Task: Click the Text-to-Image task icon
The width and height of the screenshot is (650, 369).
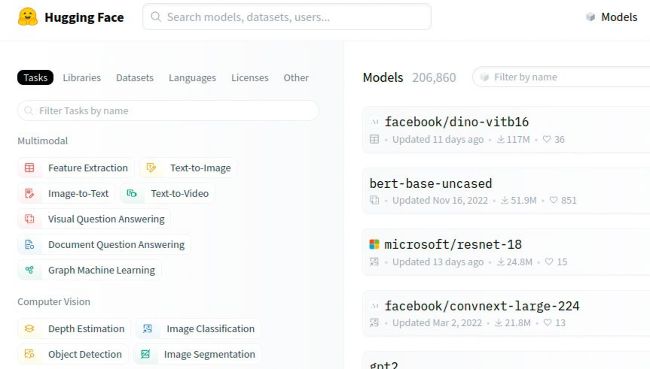Action: [151, 168]
